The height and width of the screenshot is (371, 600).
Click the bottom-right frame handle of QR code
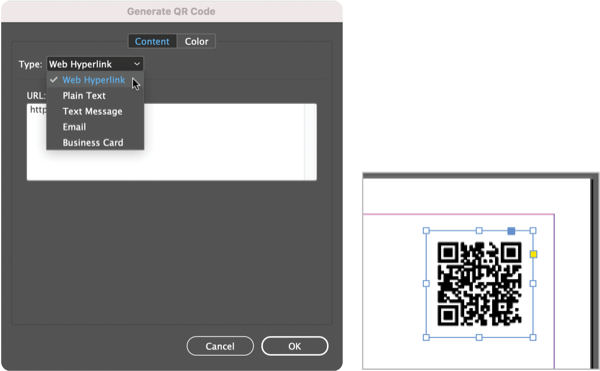click(533, 337)
